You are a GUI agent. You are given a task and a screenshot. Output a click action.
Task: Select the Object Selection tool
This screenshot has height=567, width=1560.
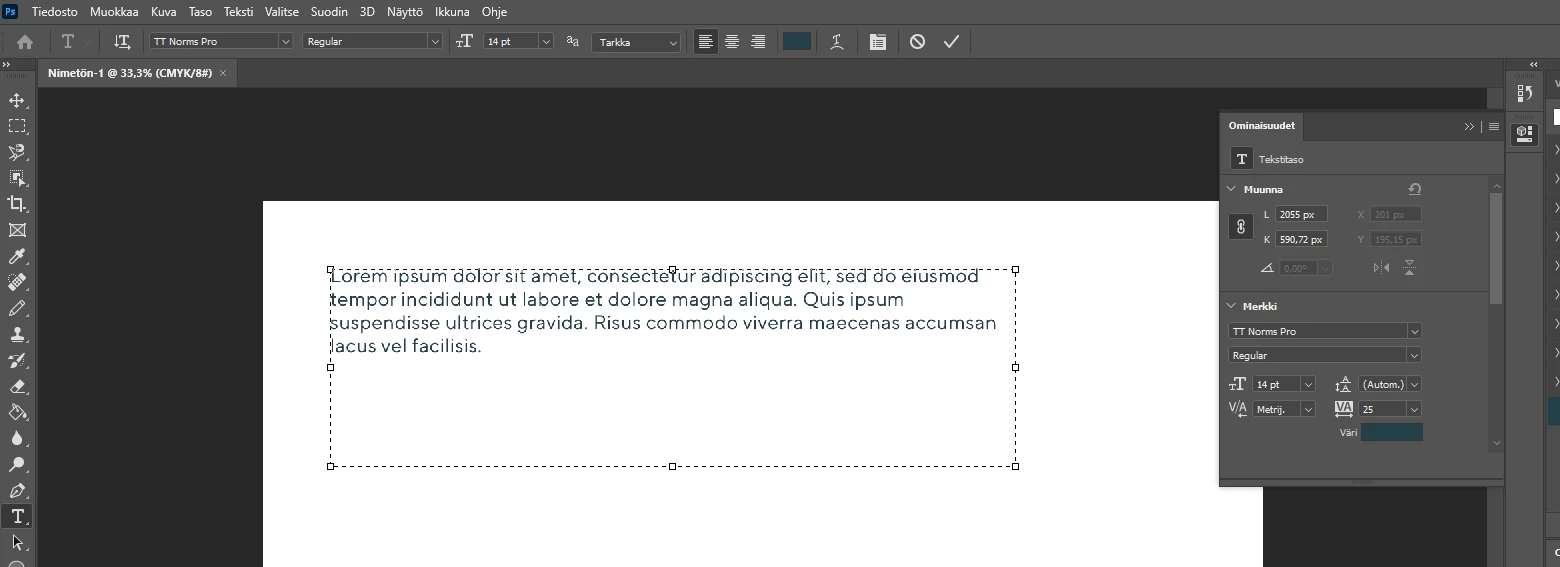pos(17,178)
